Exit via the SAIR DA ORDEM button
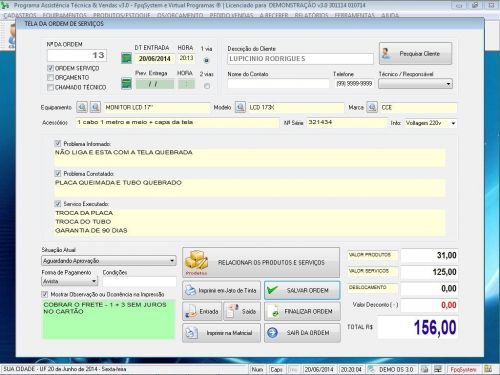The image size is (500, 375). pos(302,333)
